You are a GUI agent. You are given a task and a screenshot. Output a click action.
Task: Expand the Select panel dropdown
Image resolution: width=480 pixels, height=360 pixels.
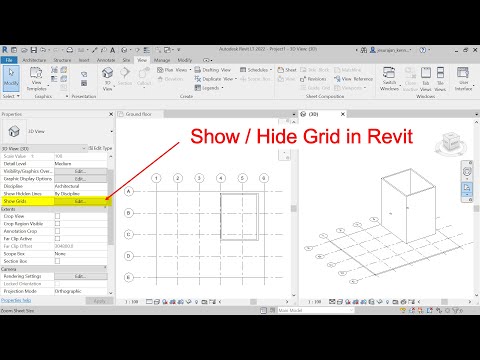[11, 96]
